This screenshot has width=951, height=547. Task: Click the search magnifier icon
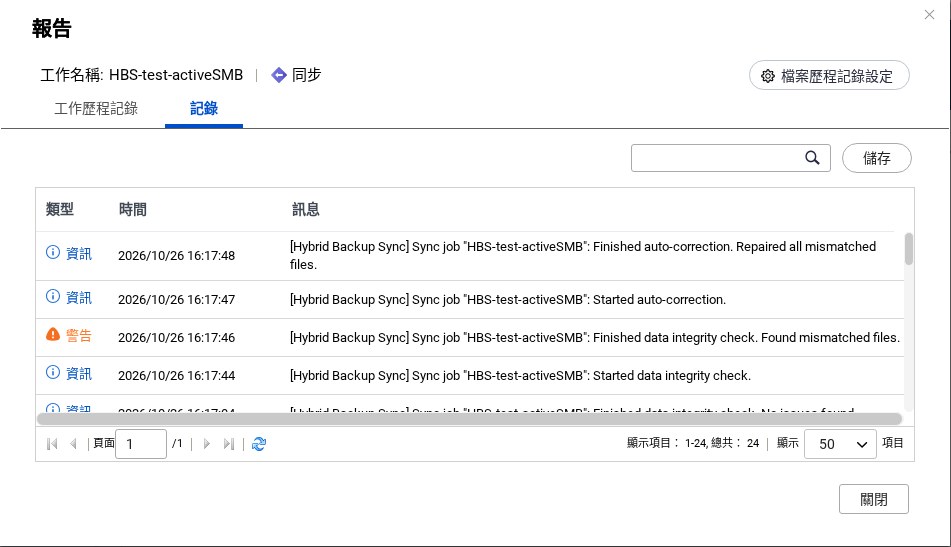812,158
